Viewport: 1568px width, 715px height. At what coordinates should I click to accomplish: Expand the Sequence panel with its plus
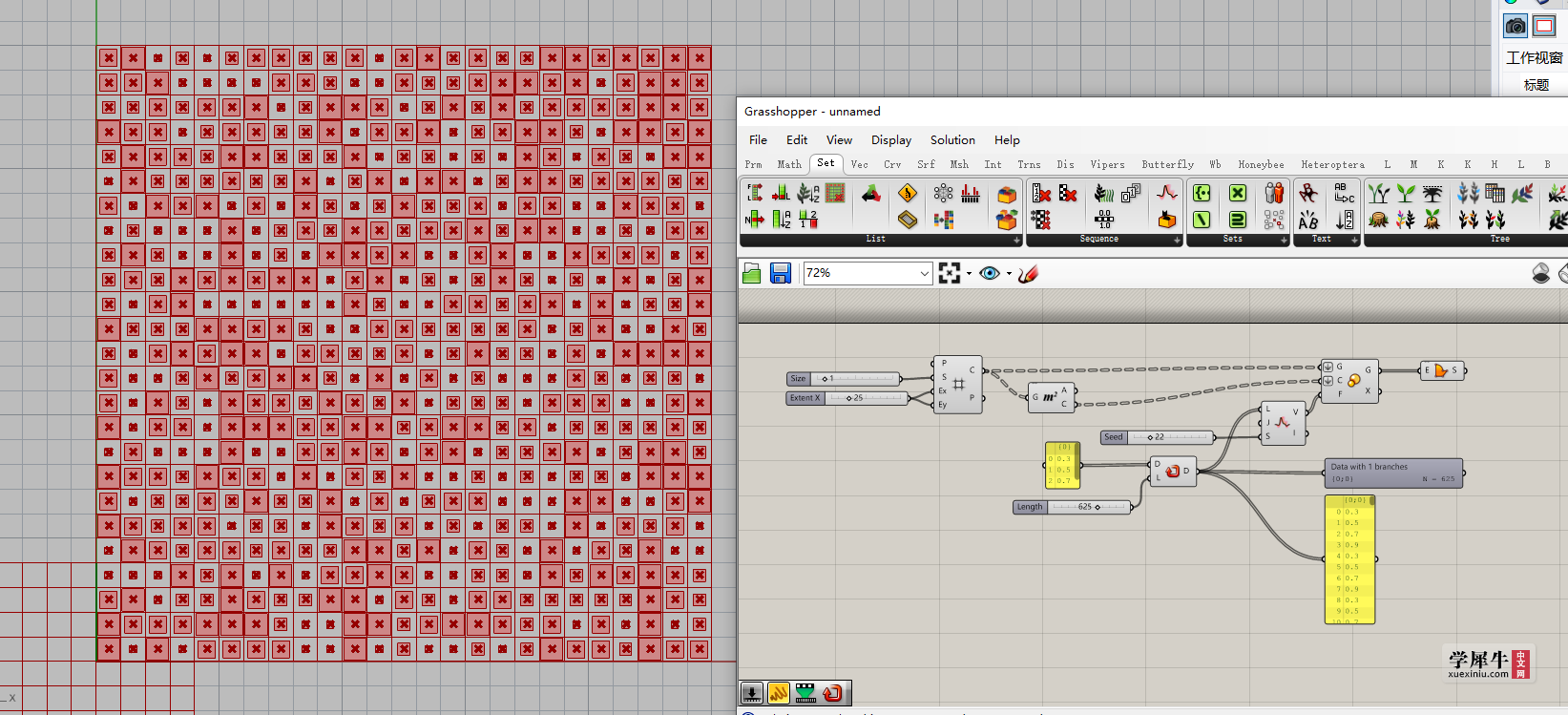1177,240
